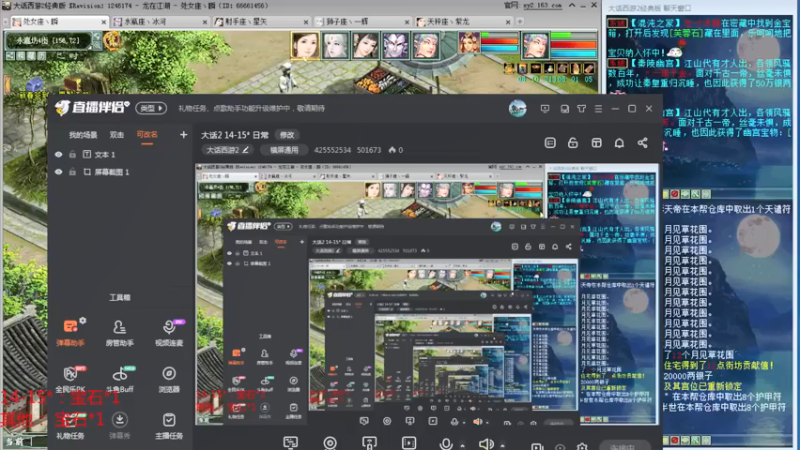Switch to game tab 天秤座丶紫龙
This screenshot has height=450, width=800.
tap(463, 21)
